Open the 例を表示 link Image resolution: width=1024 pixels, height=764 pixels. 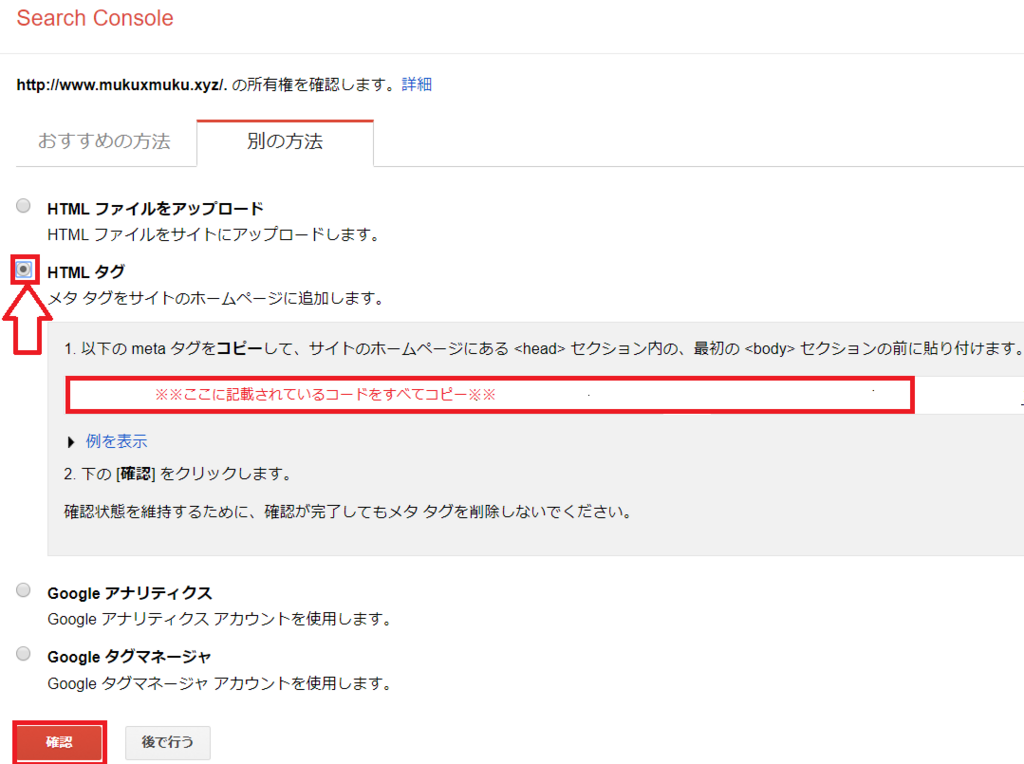(116, 441)
